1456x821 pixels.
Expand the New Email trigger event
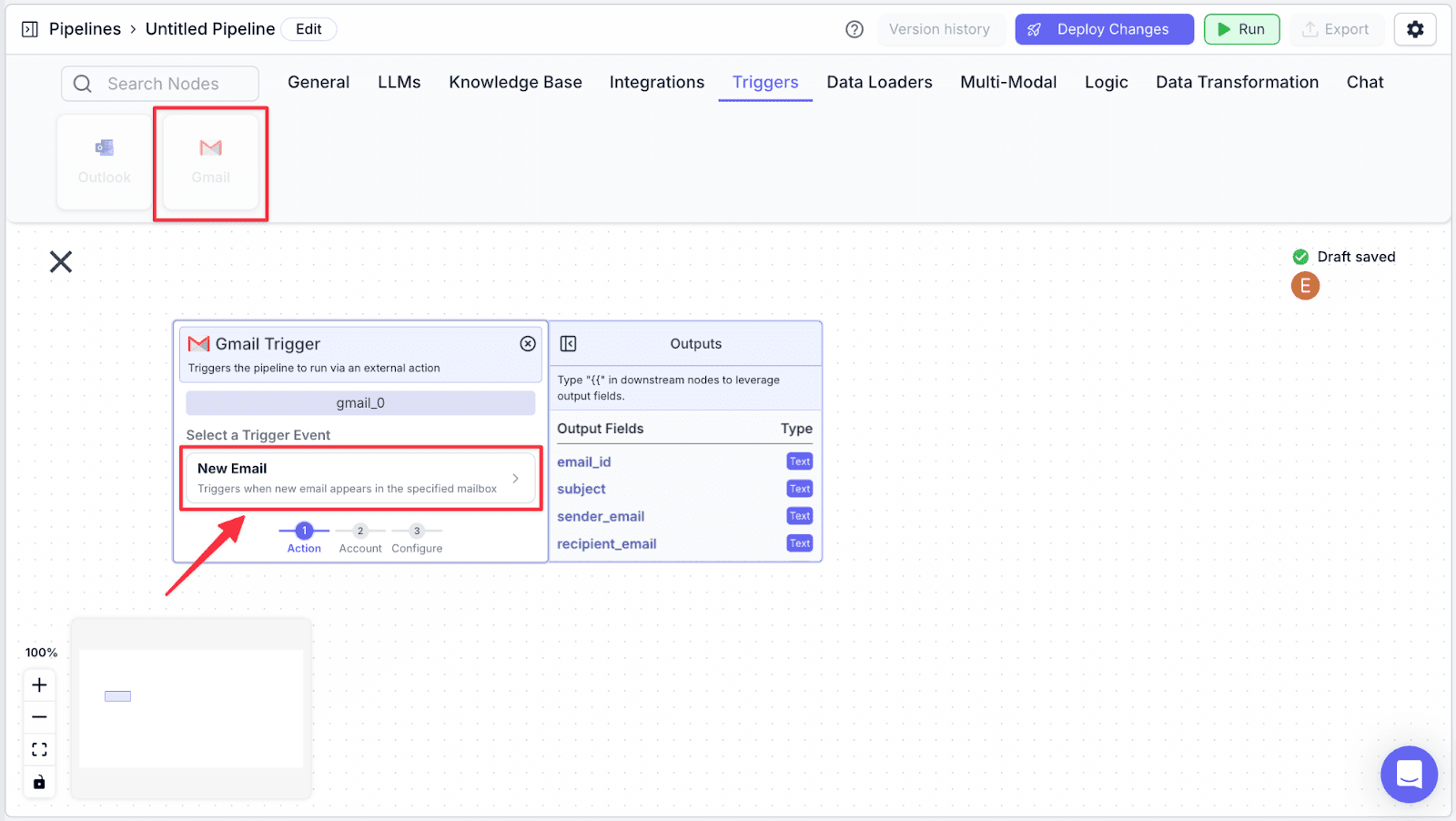(360, 478)
